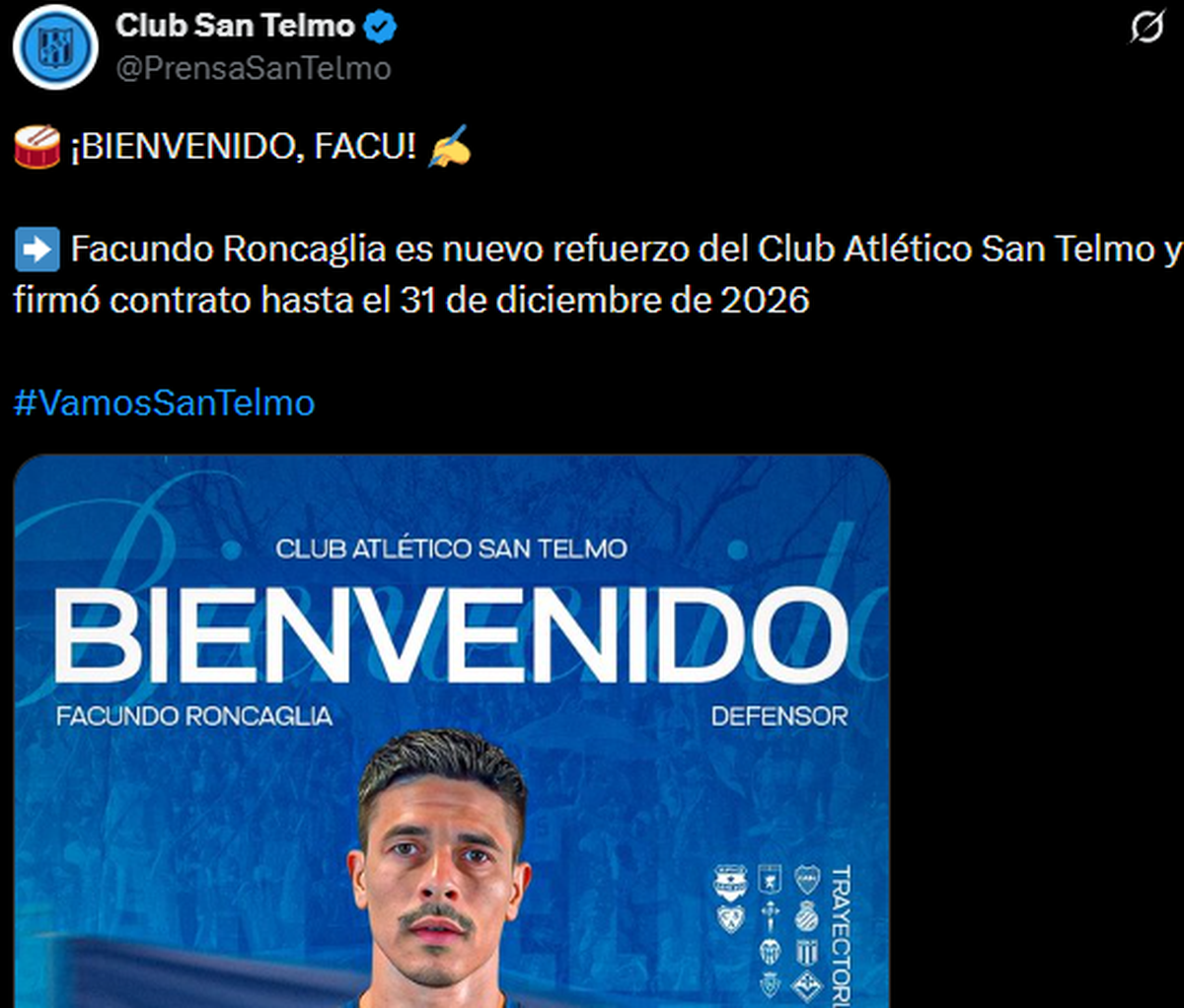The image size is (1184, 1008).
Task: Open the #VamosSanTelmo hashtag
Action: coord(164,402)
